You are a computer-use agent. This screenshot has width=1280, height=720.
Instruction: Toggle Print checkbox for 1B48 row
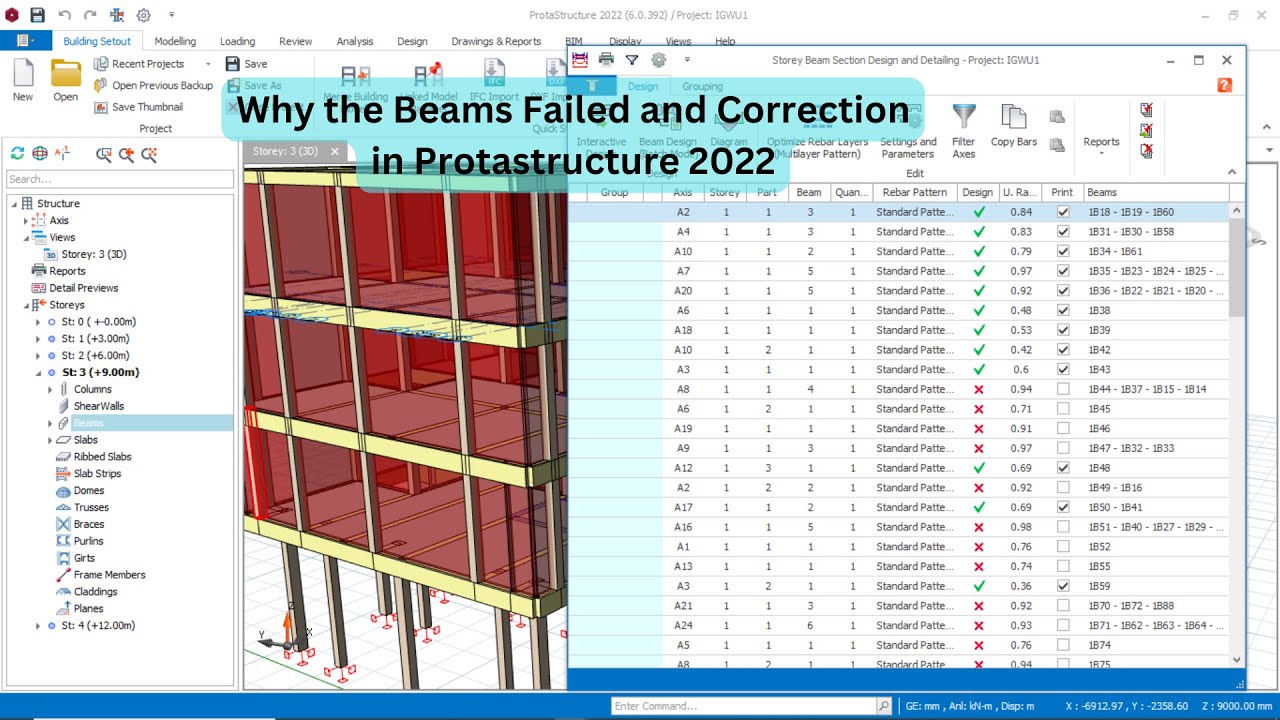[x=1063, y=468]
